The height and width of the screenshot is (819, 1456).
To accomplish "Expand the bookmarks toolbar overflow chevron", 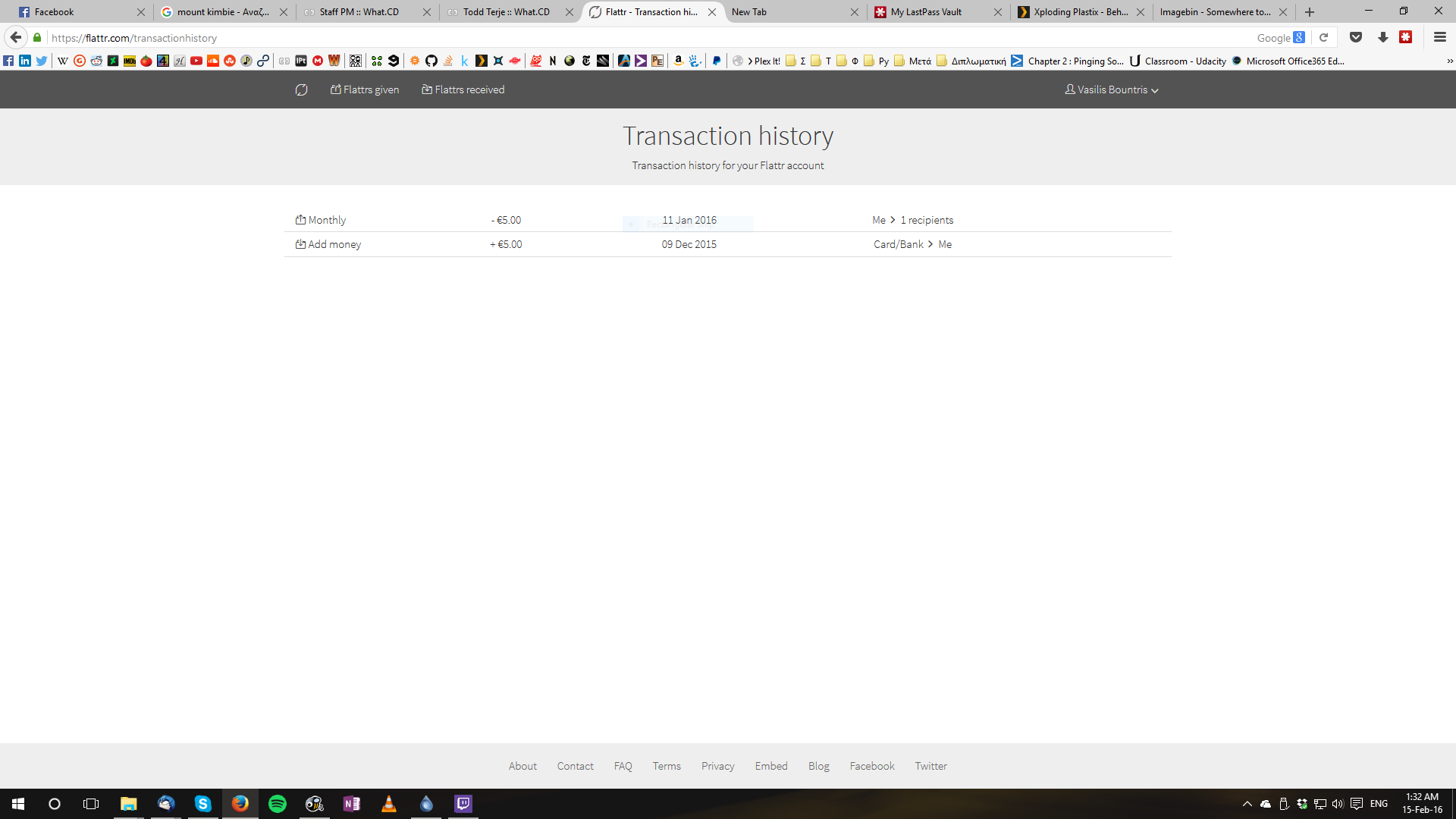I will tap(1450, 61).
